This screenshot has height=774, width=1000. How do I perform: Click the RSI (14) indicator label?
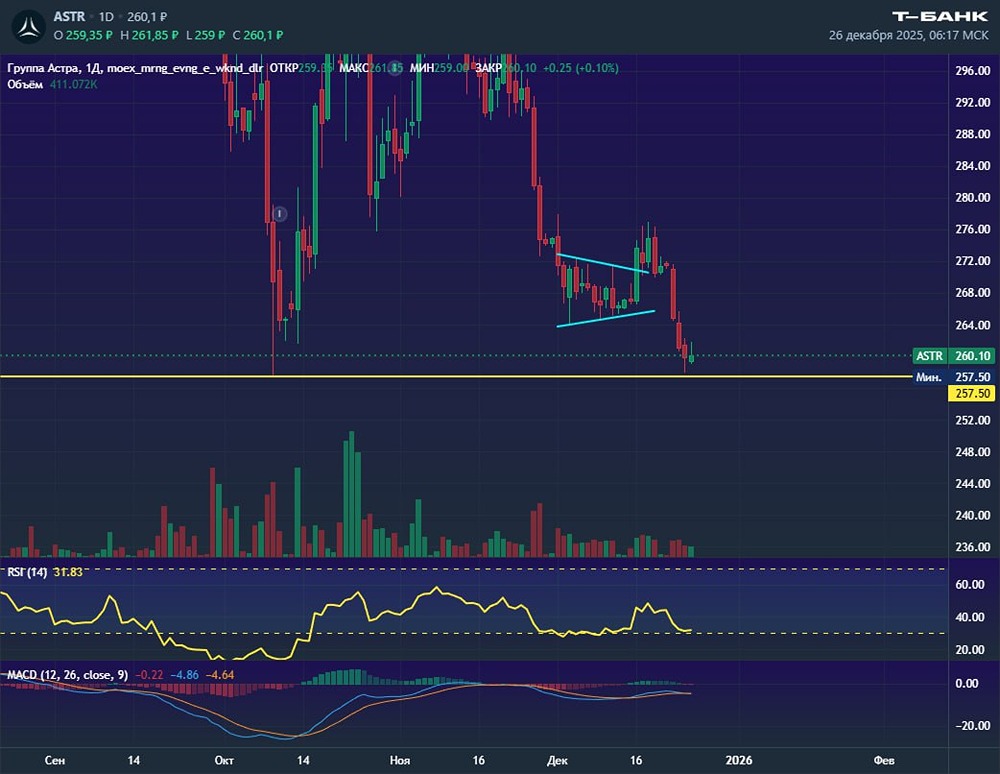[x=27, y=572]
